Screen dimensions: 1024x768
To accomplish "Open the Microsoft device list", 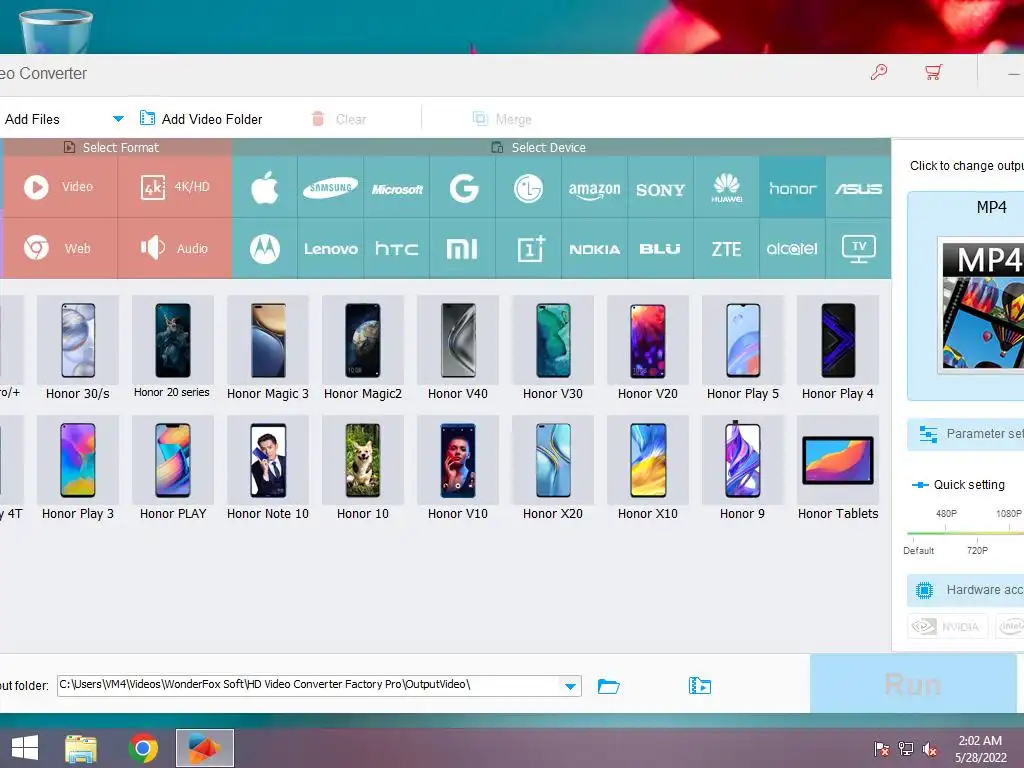I will click(x=397, y=188).
